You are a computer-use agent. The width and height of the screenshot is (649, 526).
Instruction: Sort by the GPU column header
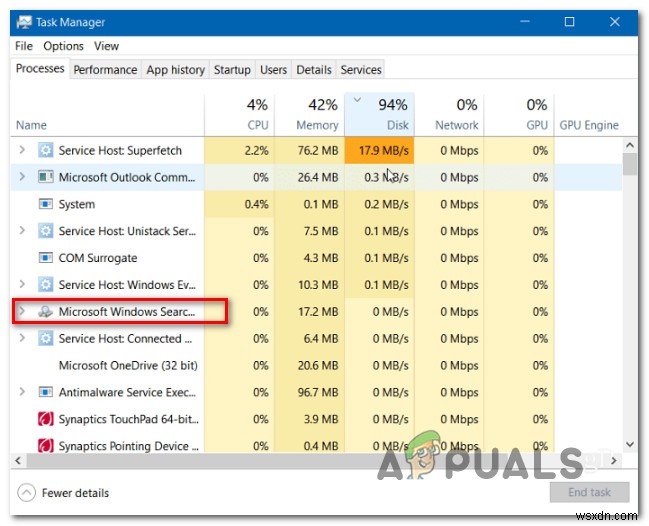(519, 115)
